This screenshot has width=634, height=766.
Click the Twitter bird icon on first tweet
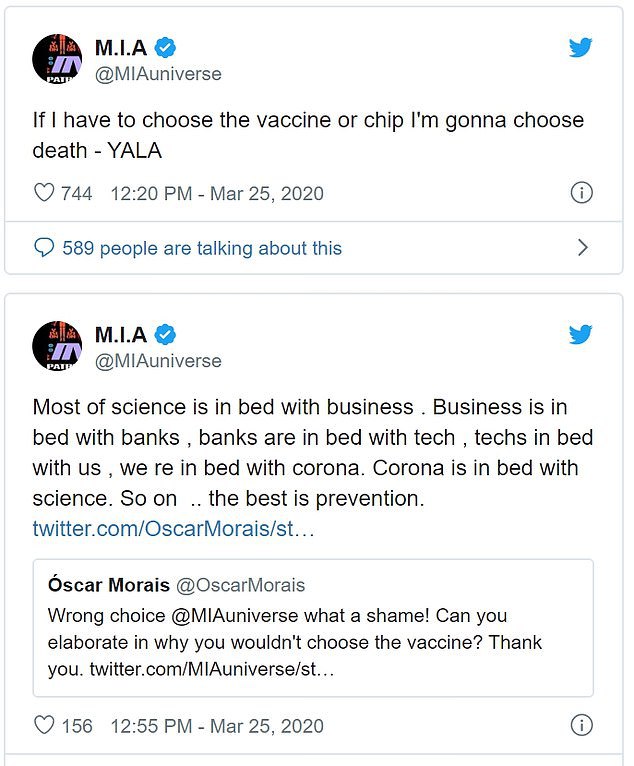(580, 47)
